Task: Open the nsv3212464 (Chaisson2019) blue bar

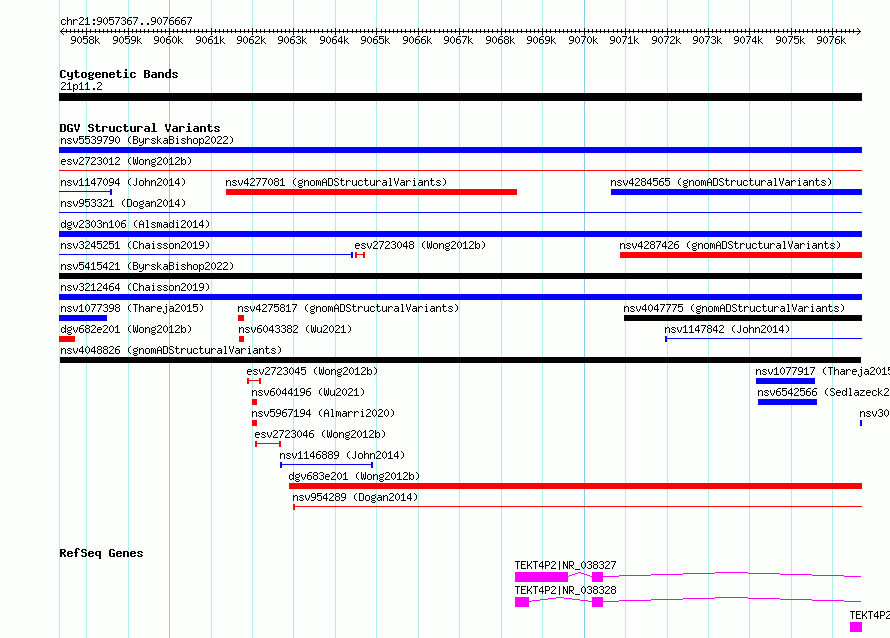Action: click(x=460, y=297)
